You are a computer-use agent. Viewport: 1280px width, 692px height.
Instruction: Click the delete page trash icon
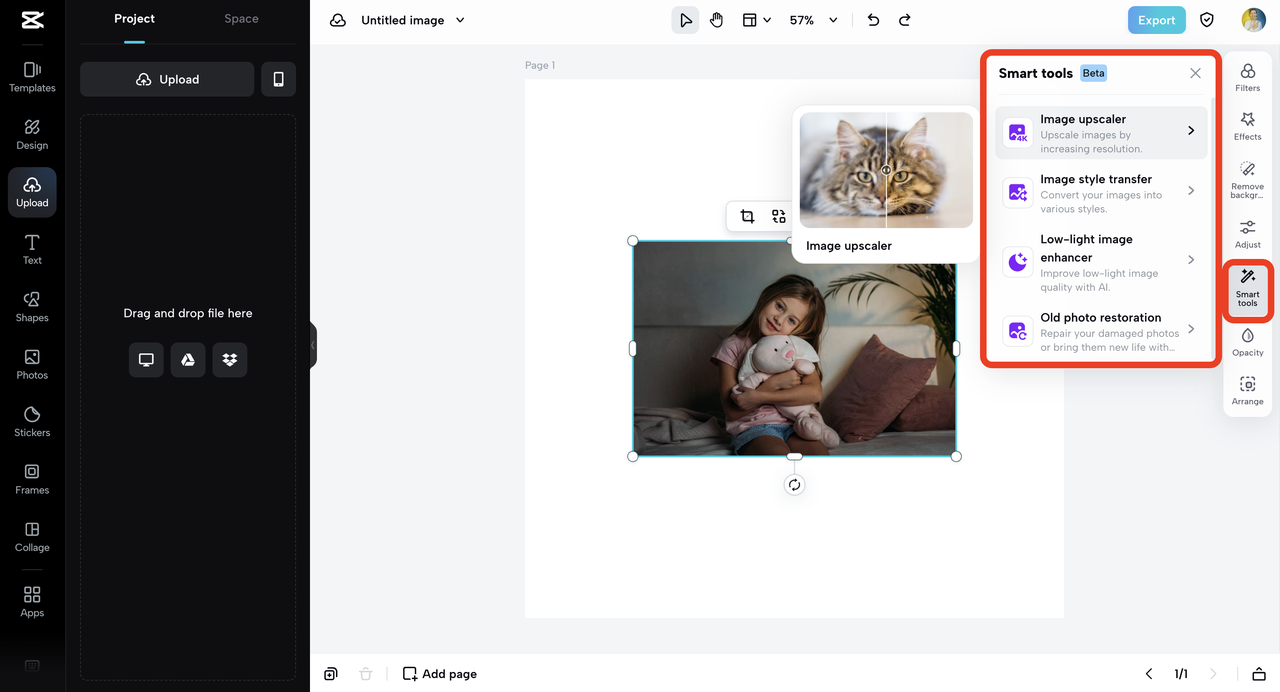tap(366, 674)
